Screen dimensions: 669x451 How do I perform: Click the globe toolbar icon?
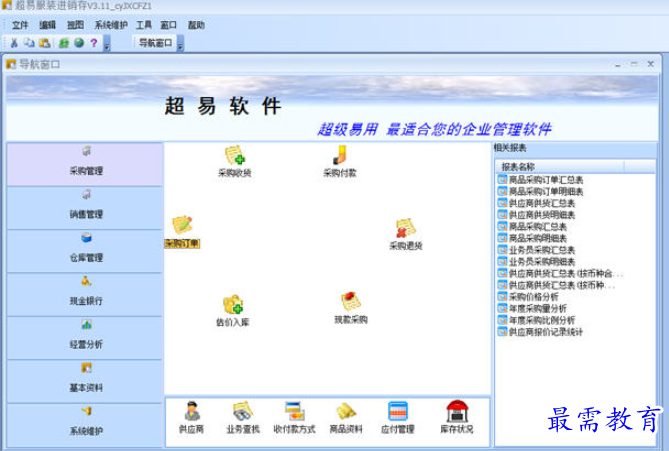coord(79,43)
